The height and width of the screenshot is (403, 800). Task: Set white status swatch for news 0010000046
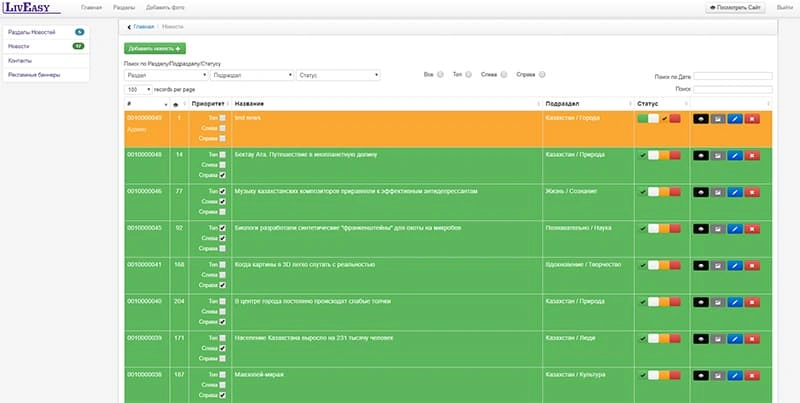click(x=654, y=192)
